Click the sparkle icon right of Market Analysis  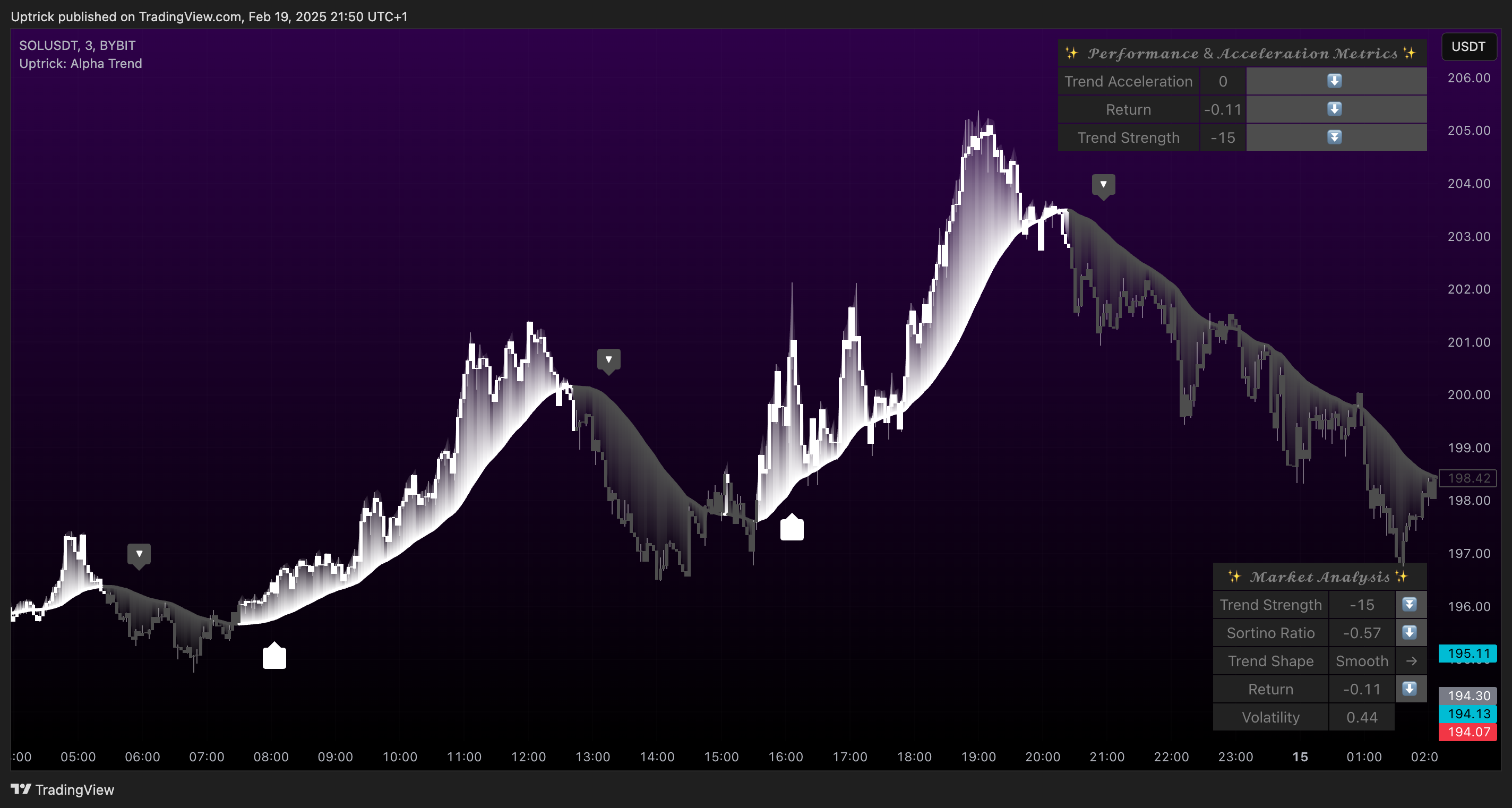[1401, 577]
